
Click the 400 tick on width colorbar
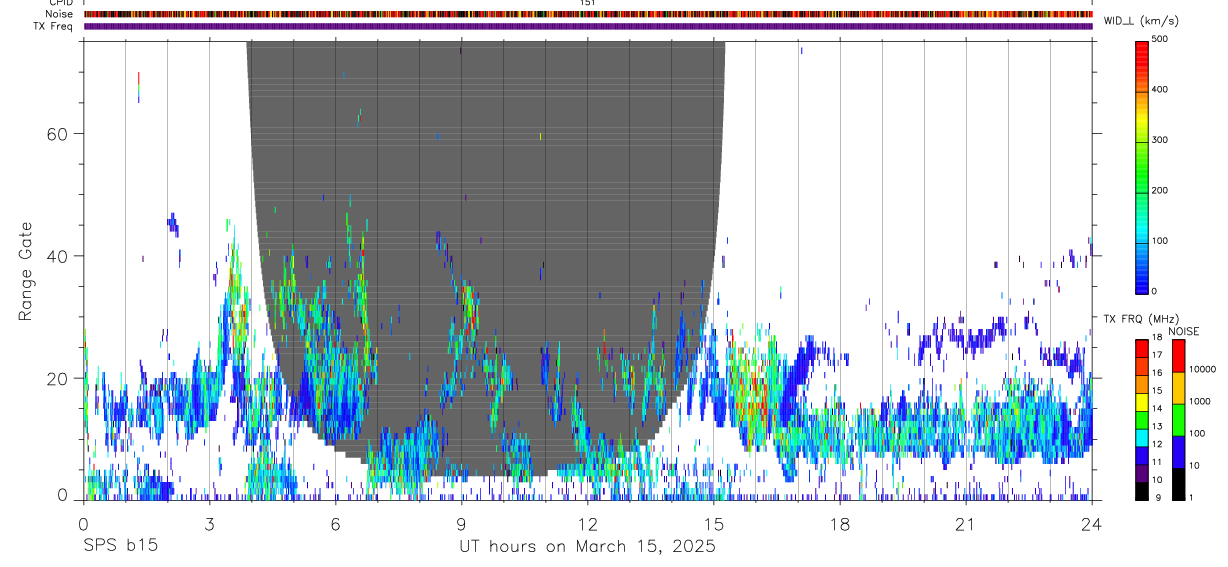tap(1160, 89)
